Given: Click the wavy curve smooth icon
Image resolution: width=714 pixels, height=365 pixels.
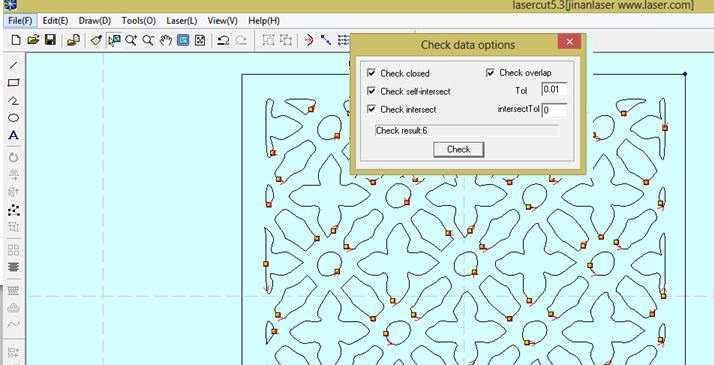Looking at the screenshot, I should point(14,324).
